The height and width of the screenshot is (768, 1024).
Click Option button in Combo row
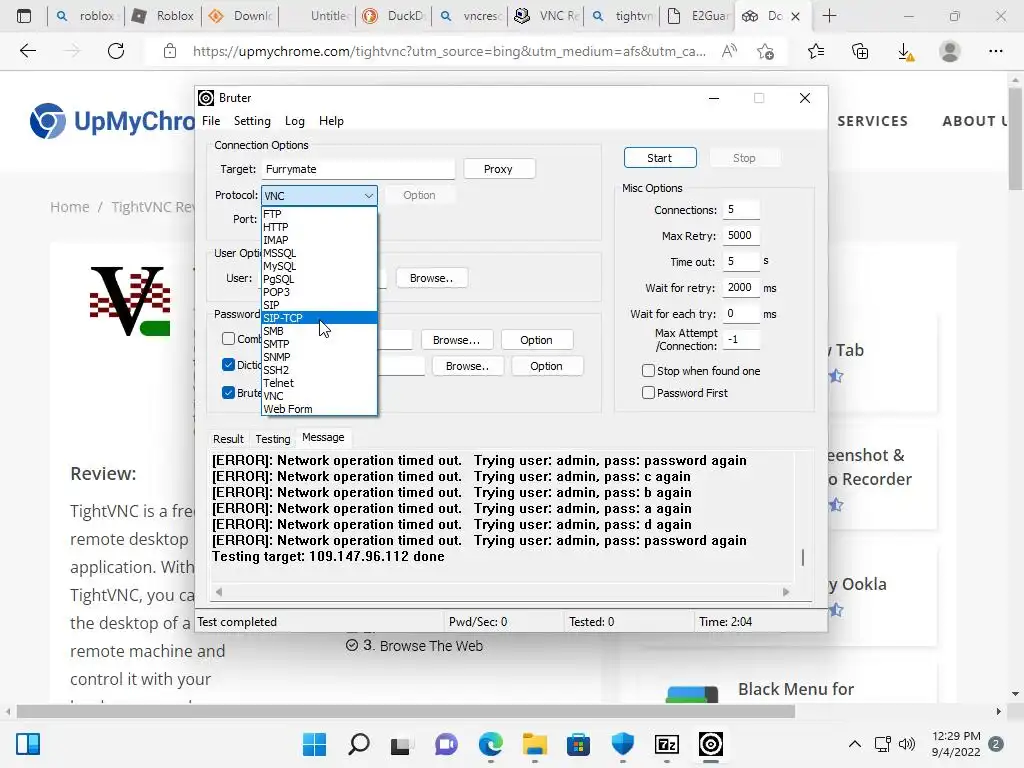point(536,340)
